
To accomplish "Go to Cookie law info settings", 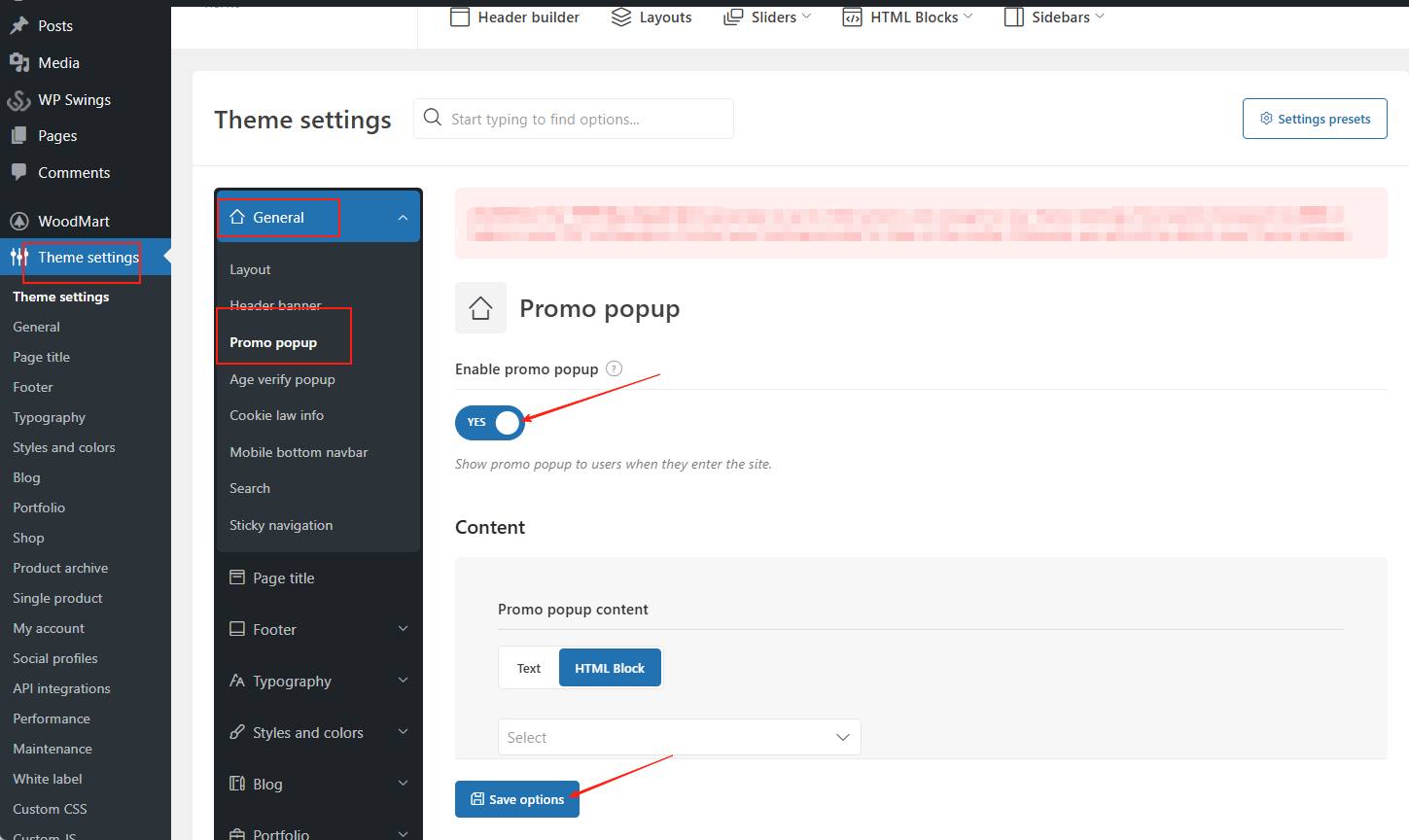I will [x=276, y=415].
